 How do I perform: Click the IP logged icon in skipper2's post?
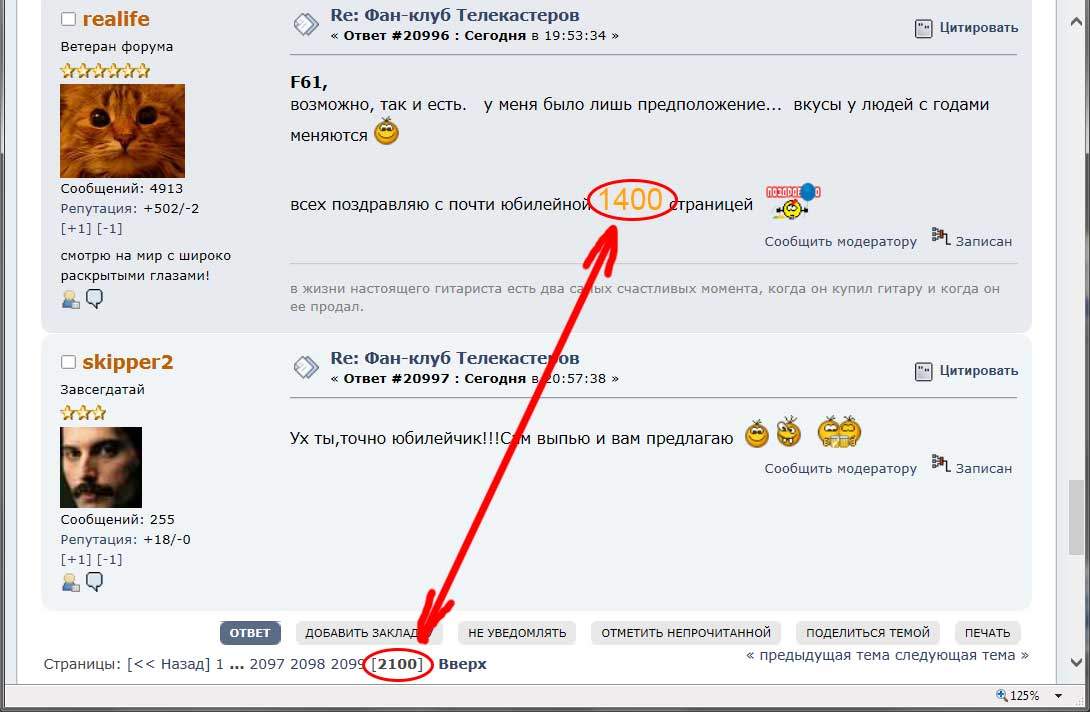[x=941, y=463]
